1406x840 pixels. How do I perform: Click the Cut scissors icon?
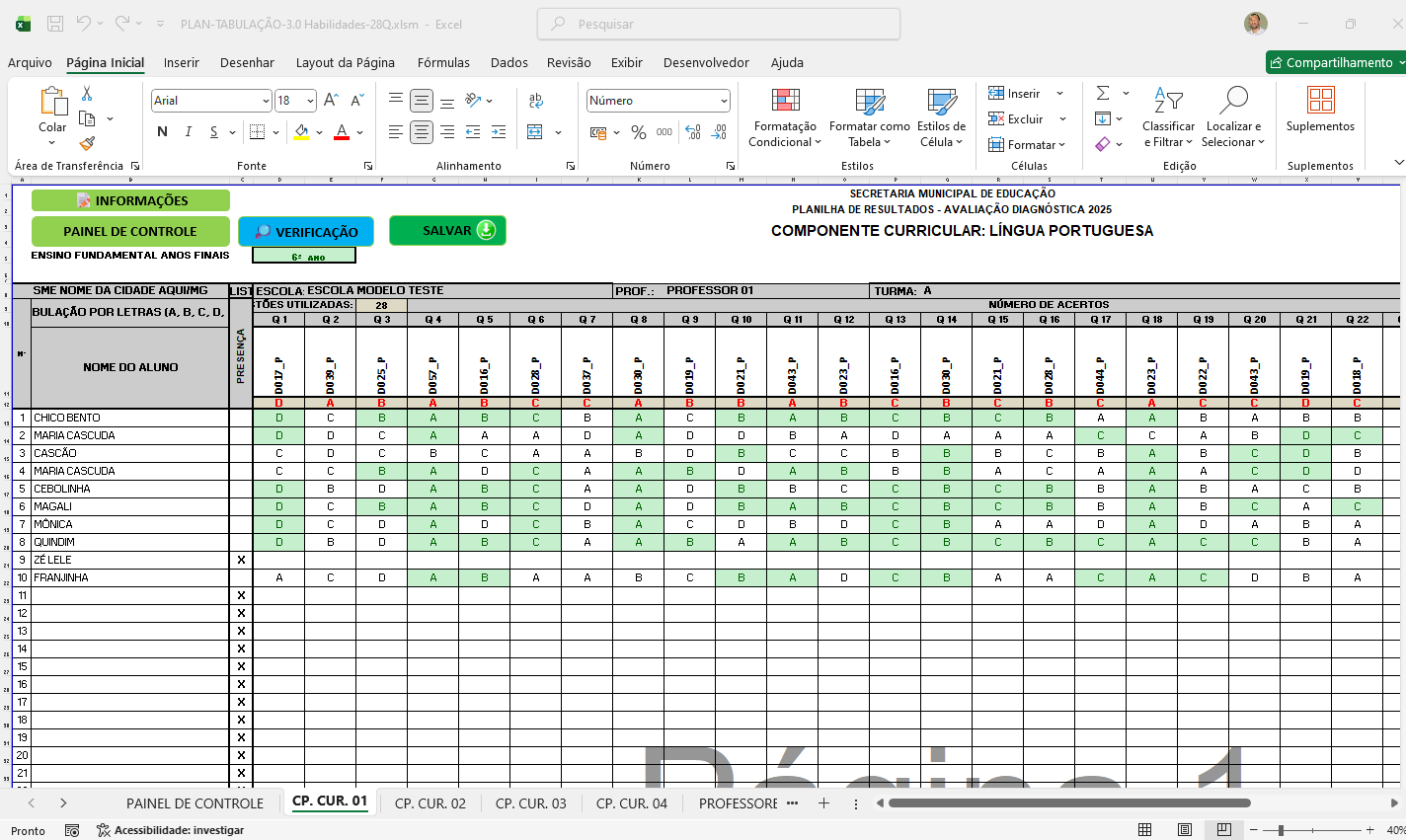pos(87,94)
